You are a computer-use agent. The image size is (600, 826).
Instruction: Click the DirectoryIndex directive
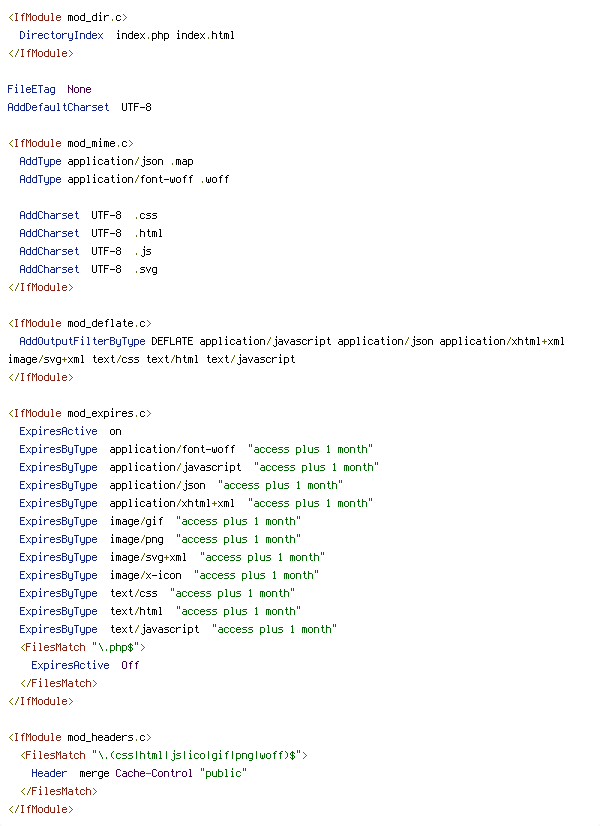(x=61, y=35)
